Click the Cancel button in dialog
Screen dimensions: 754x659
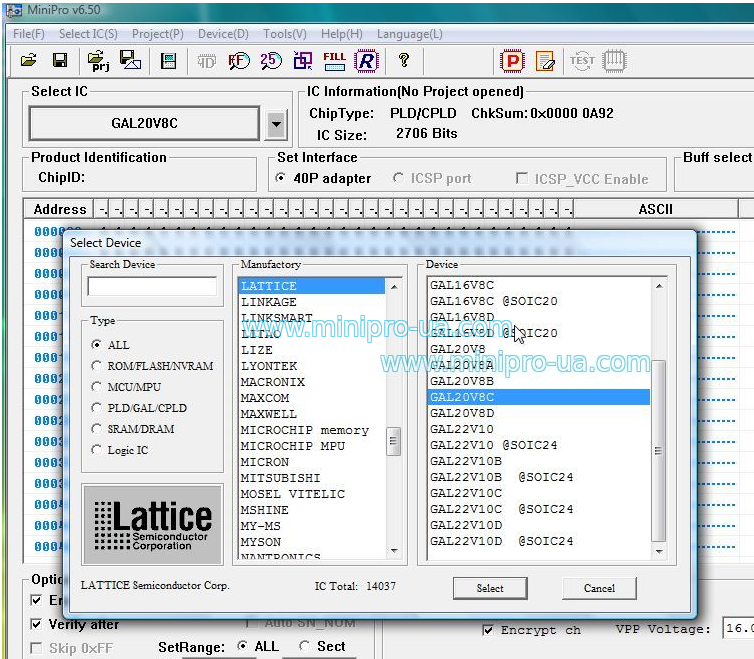[599, 588]
